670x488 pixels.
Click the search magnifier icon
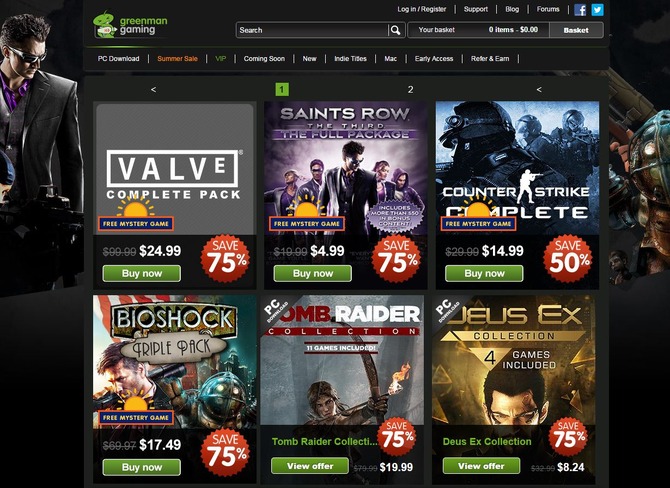point(396,30)
